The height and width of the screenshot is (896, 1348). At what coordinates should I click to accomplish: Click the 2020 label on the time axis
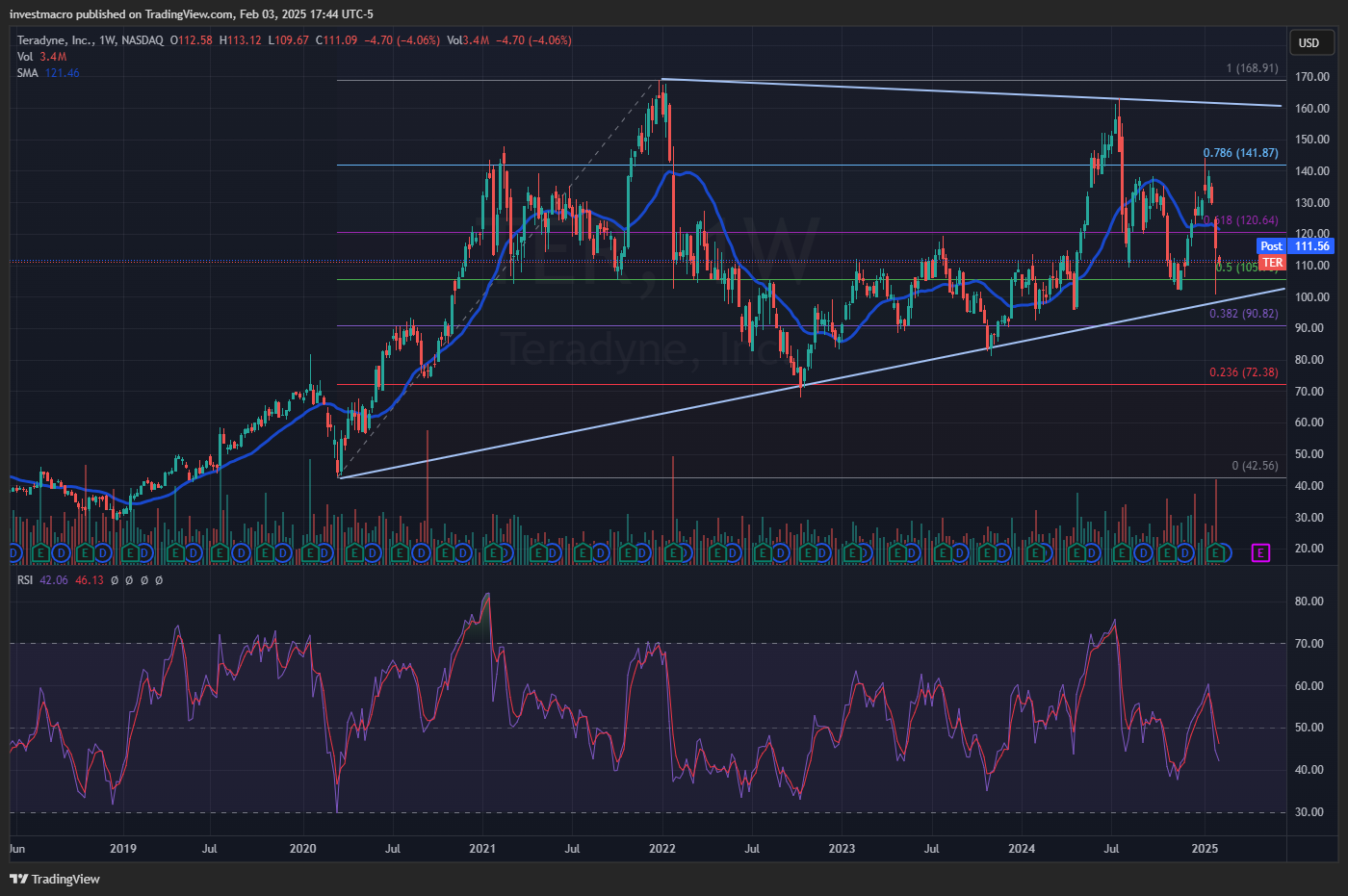click(x=303, y=849)
